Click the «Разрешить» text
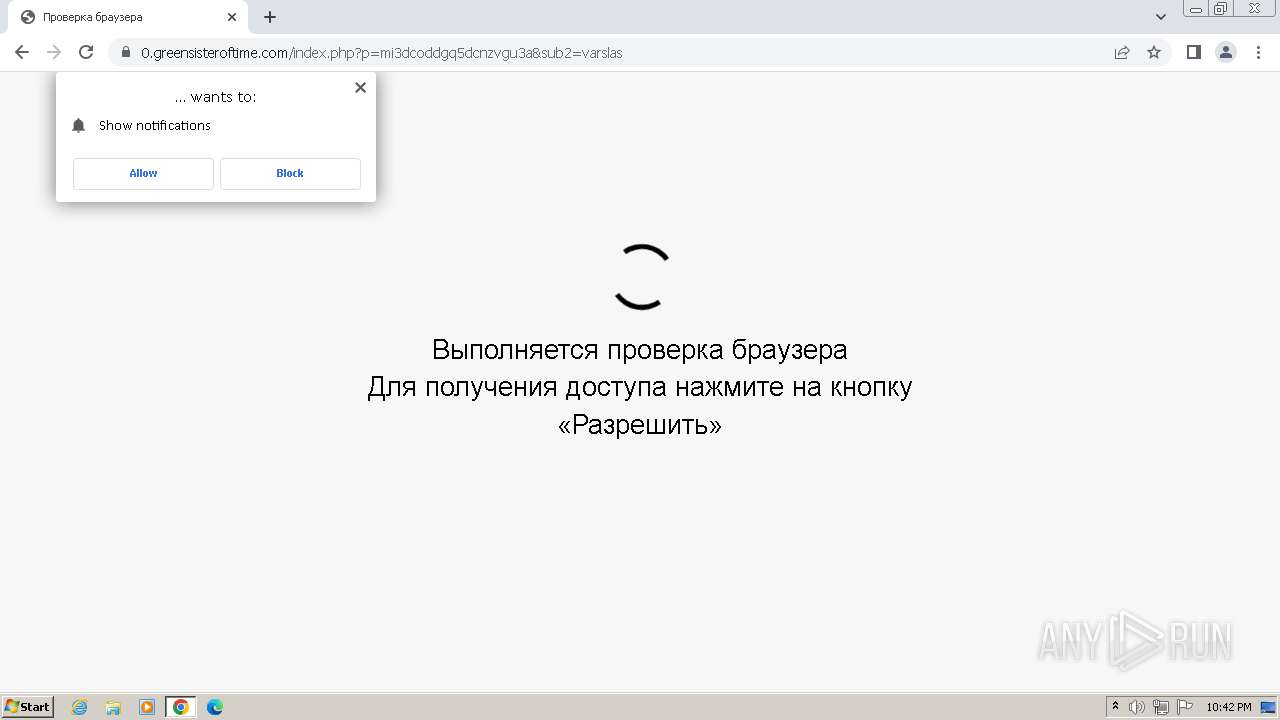Image resolution: width=1280 pixels, height=720 pixels. 640,425
